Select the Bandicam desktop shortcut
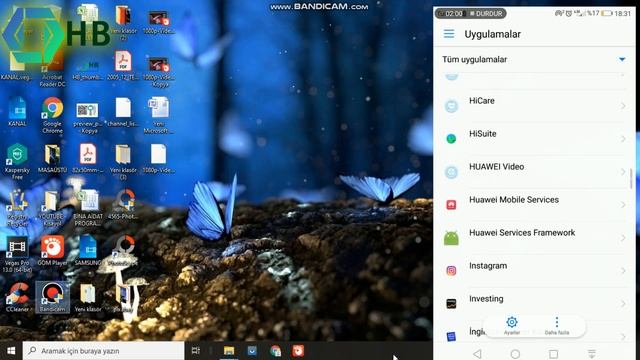The width and height of the screenshot is (640, 360). click(x=52, y=297)
